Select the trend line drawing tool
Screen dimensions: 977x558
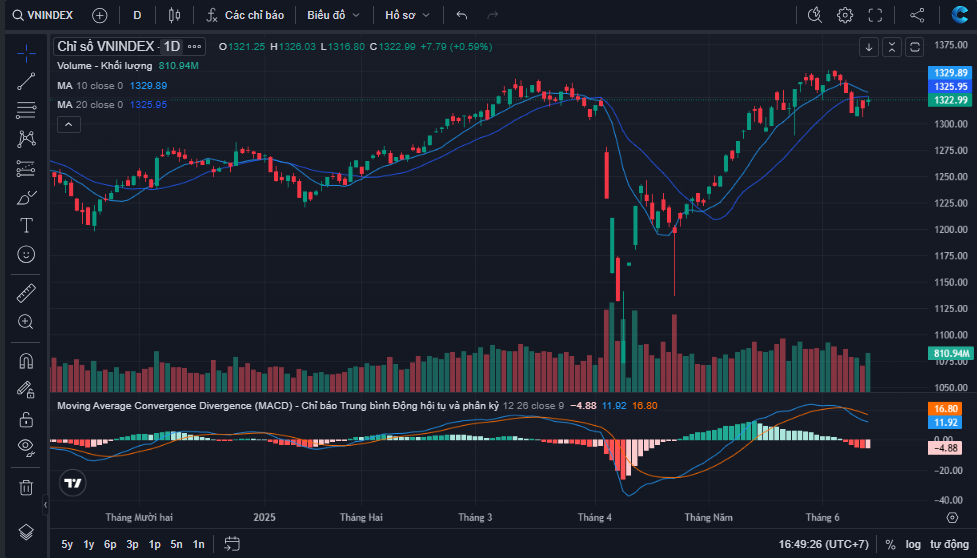coord(26,82)
